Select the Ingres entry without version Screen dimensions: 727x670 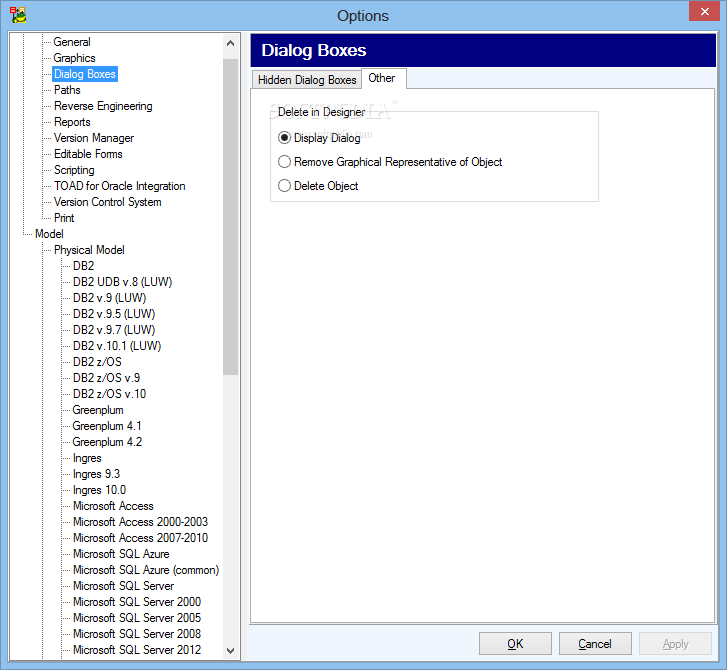(87, 458)
